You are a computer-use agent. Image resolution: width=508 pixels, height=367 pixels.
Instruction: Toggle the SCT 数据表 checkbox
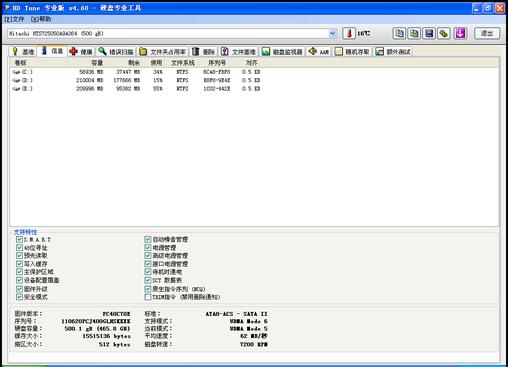pos(148,280)
